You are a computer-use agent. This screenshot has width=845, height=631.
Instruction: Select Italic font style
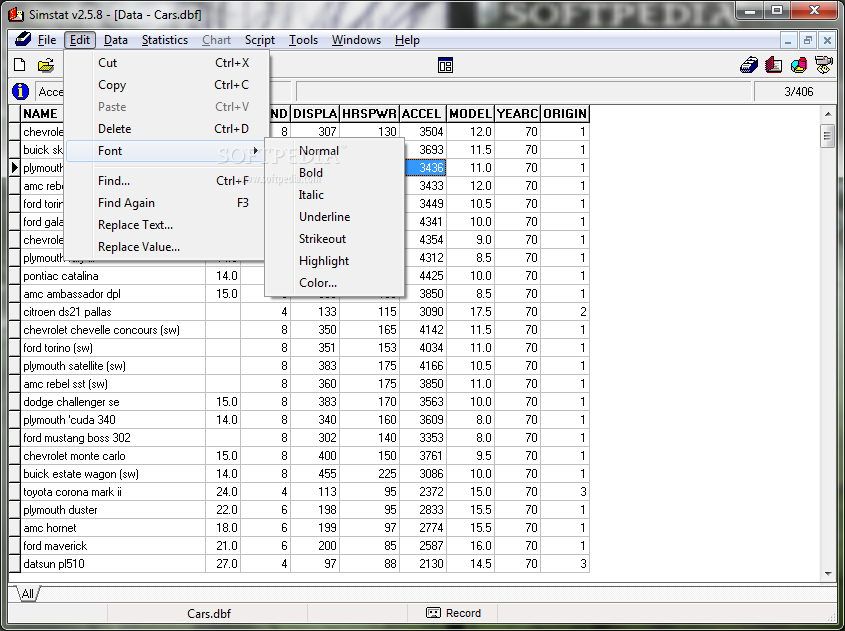[x=335, y=195]
